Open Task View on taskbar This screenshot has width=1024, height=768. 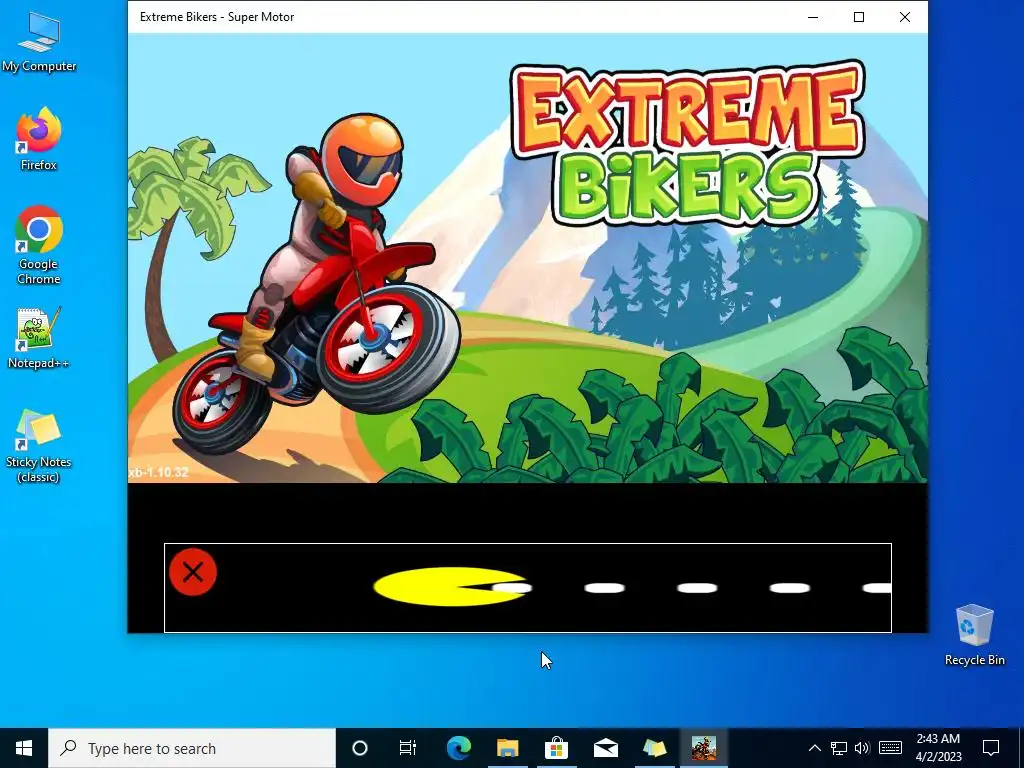(x=408, y=748)
